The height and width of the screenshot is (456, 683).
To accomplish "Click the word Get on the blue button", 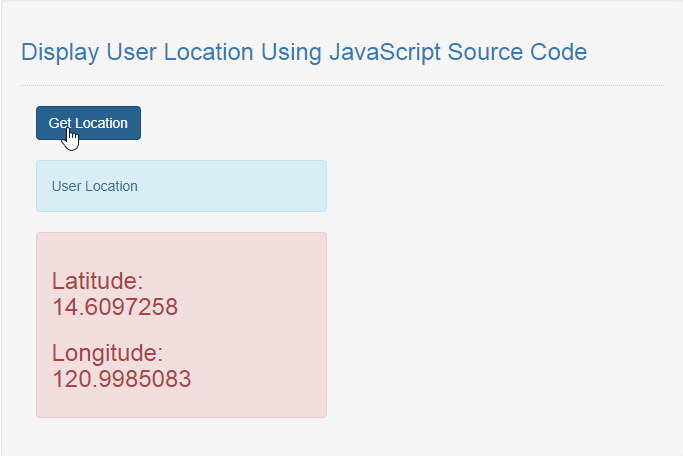I will [x=60, y=123].
